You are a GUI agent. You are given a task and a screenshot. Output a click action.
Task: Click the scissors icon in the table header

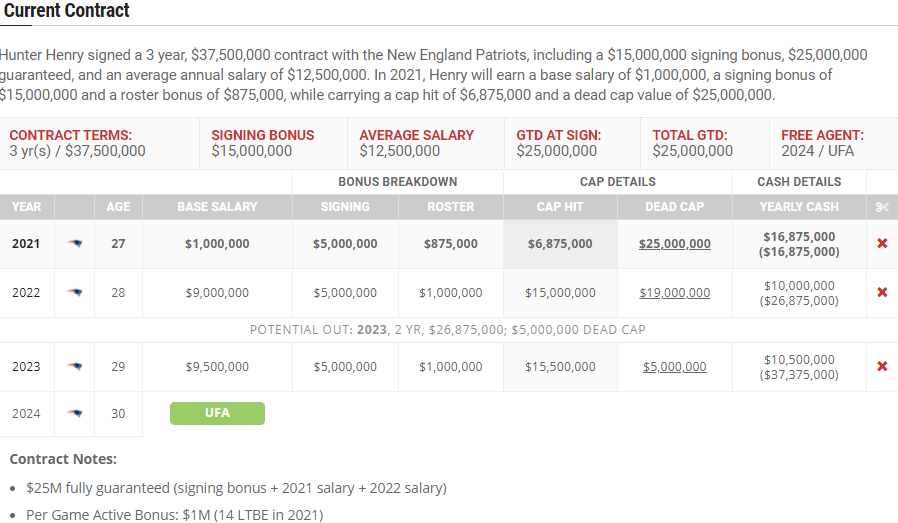click(x=881, y=207)
